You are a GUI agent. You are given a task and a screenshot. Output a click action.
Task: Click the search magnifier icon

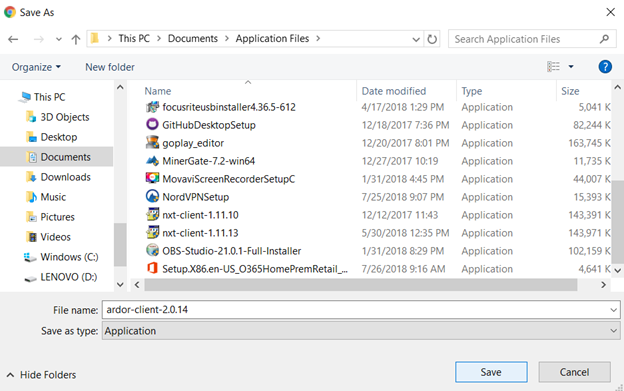click(604, 39)
